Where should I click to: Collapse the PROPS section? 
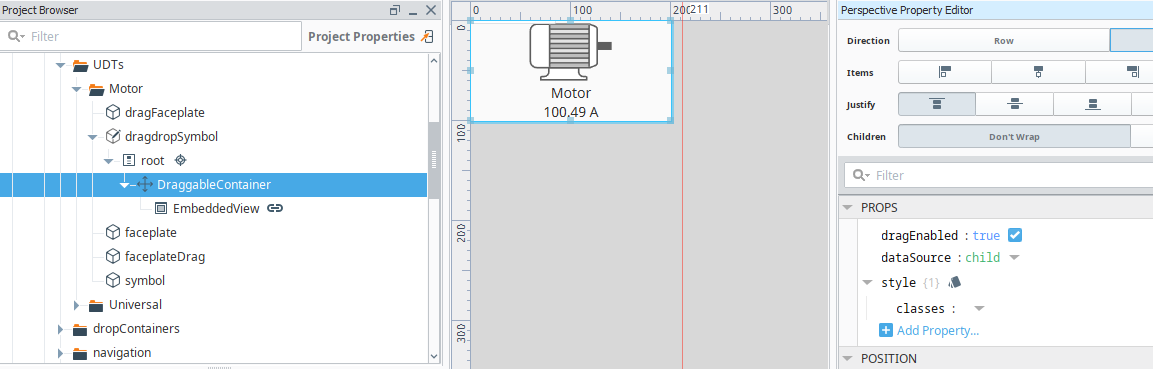(848, 208)
